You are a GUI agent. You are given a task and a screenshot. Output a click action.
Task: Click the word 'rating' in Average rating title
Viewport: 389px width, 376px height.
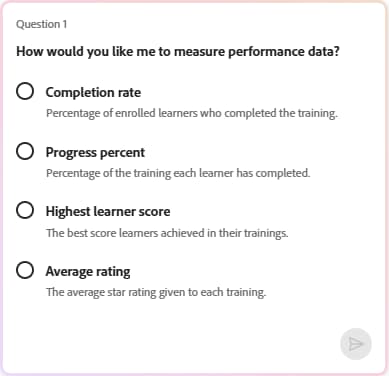(x=113, y=272)
